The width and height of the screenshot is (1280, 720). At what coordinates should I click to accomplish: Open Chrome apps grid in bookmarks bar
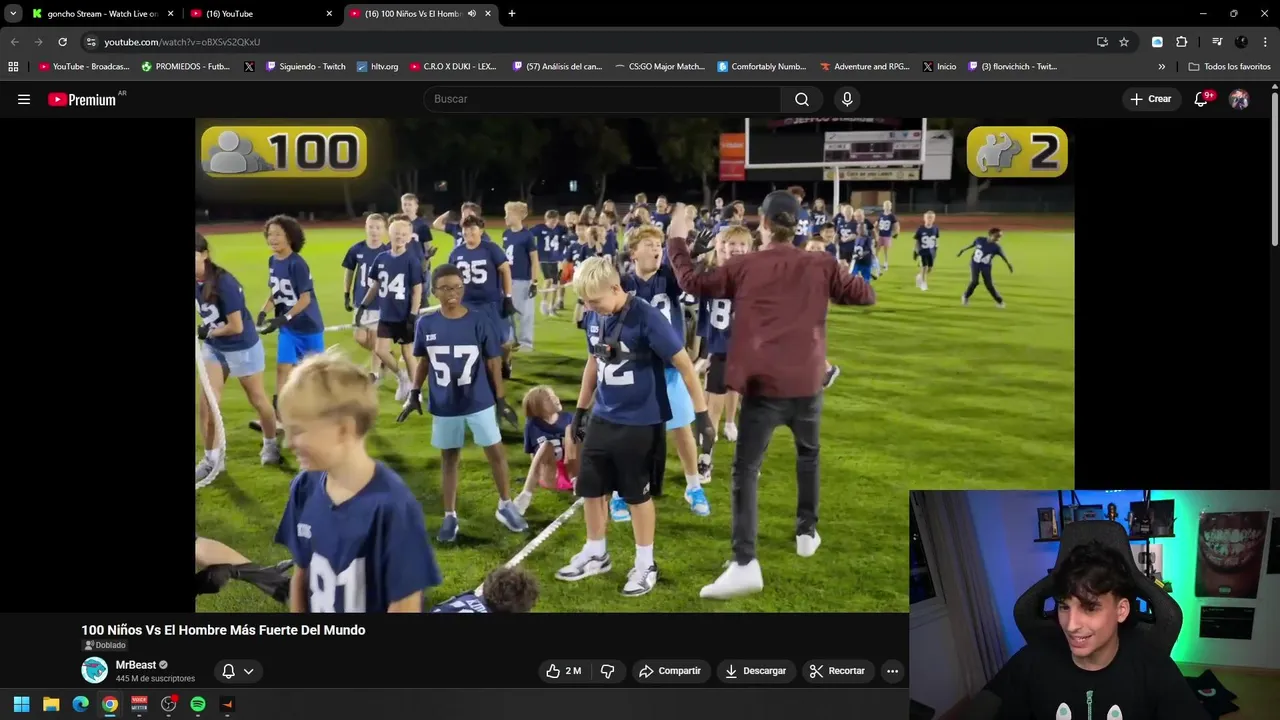[13, 67]
